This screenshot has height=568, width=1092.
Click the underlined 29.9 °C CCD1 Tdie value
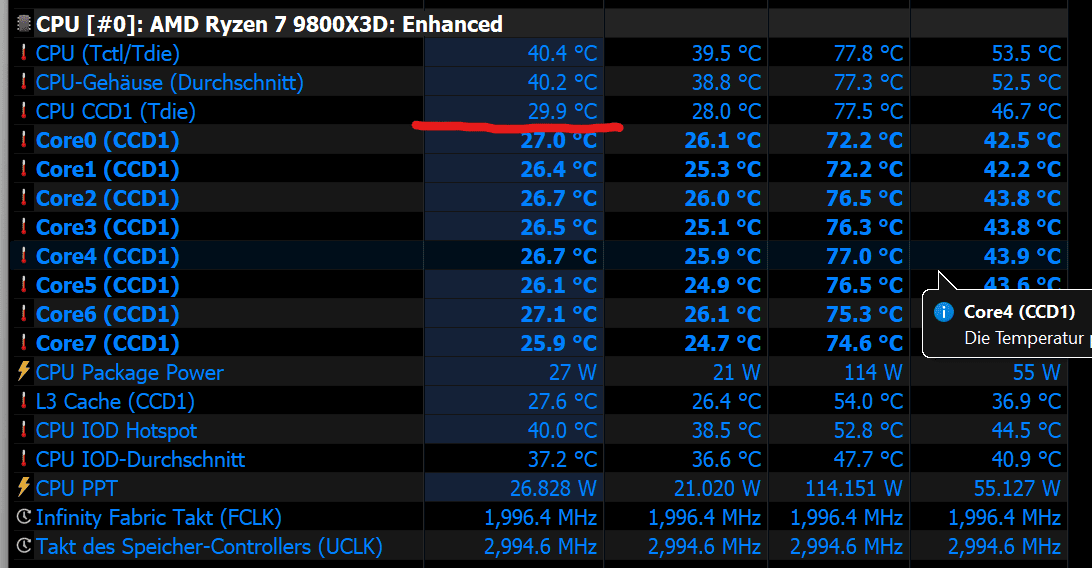(562, 111)
